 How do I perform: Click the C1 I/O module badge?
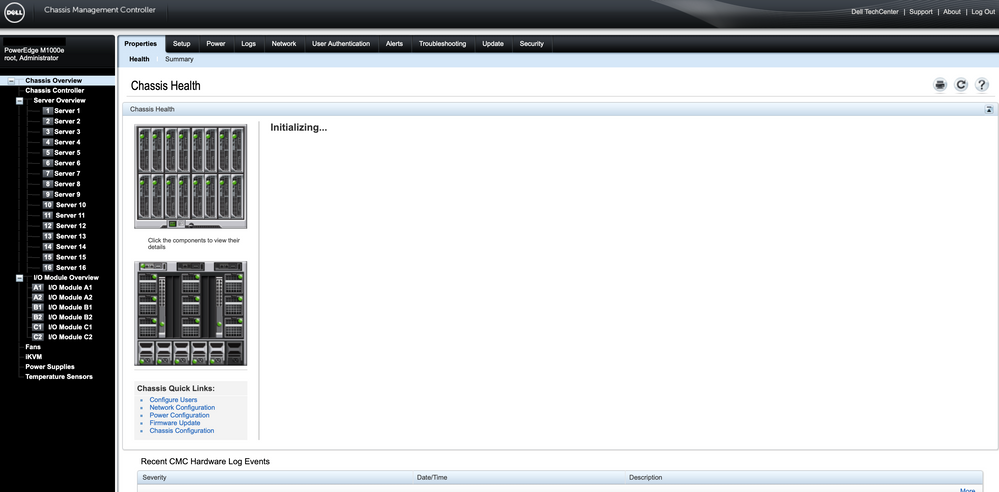tap(38, 327)
